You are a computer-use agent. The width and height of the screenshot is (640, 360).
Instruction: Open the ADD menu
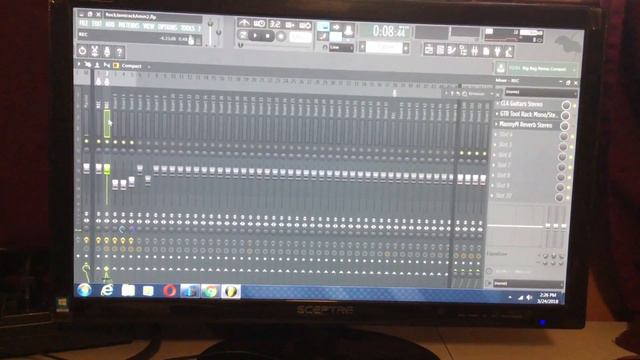tap(110, 25)
